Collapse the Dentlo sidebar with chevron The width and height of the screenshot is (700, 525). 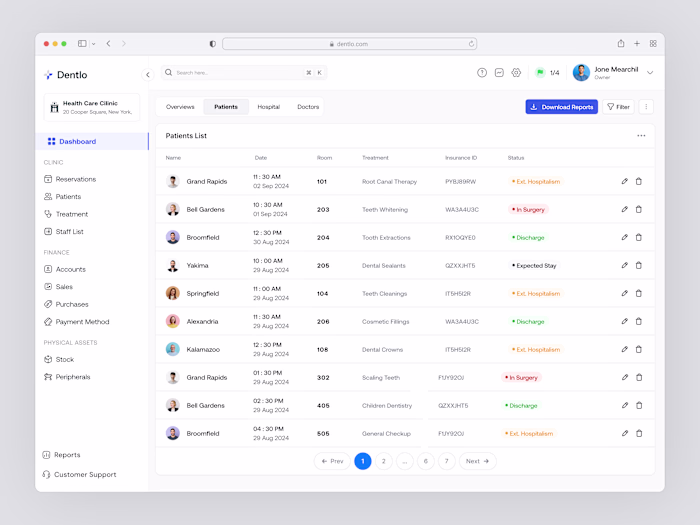tap(148, 75)
